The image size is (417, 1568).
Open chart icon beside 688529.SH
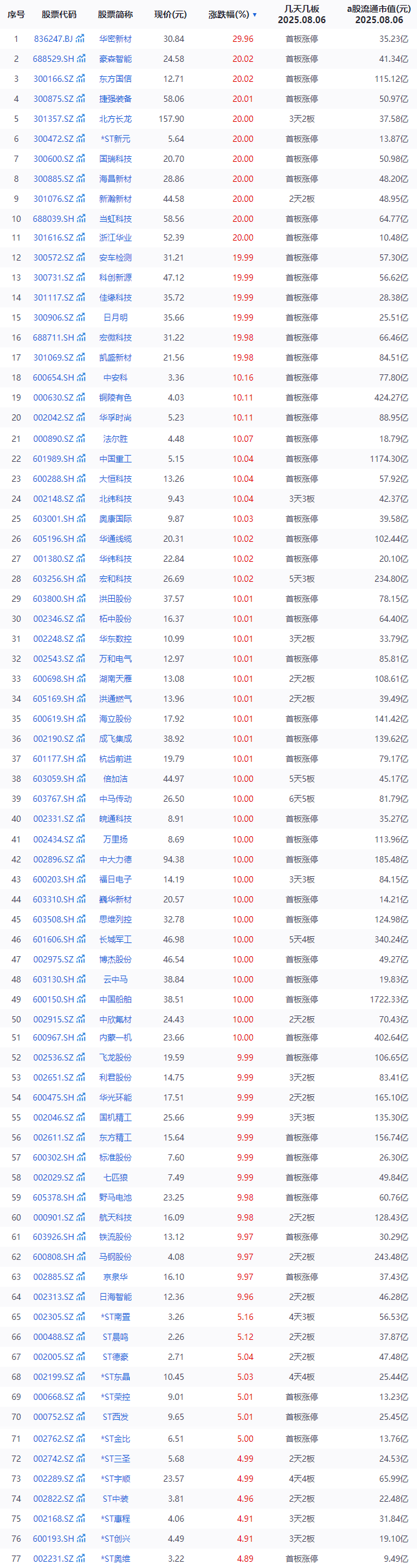coord(81,59)
